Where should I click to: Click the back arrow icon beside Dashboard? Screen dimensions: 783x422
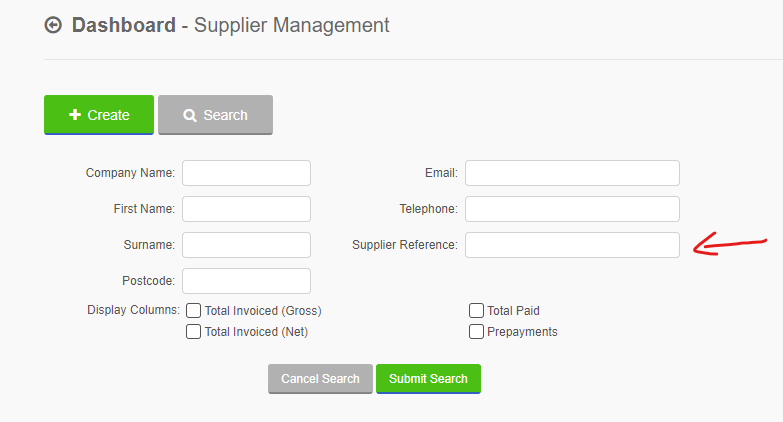53,25
